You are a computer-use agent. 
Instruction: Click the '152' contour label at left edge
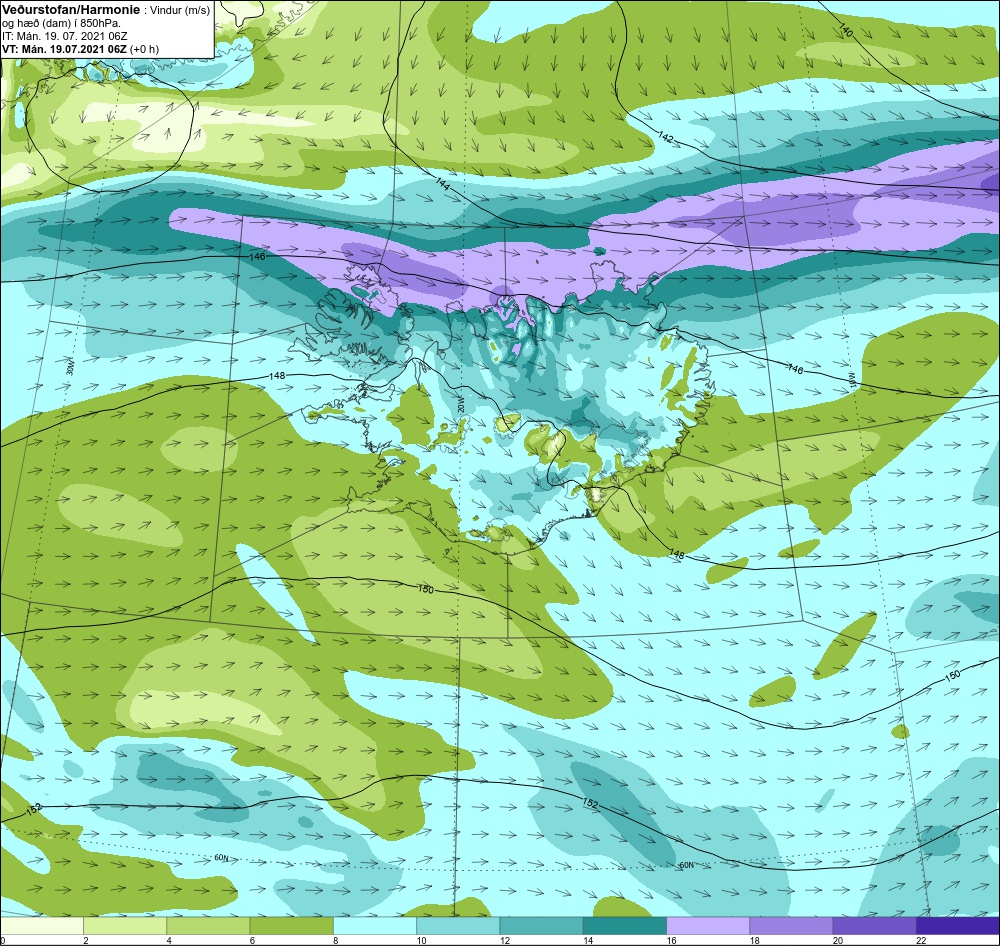pyautogui.click(x=34, y=809)
